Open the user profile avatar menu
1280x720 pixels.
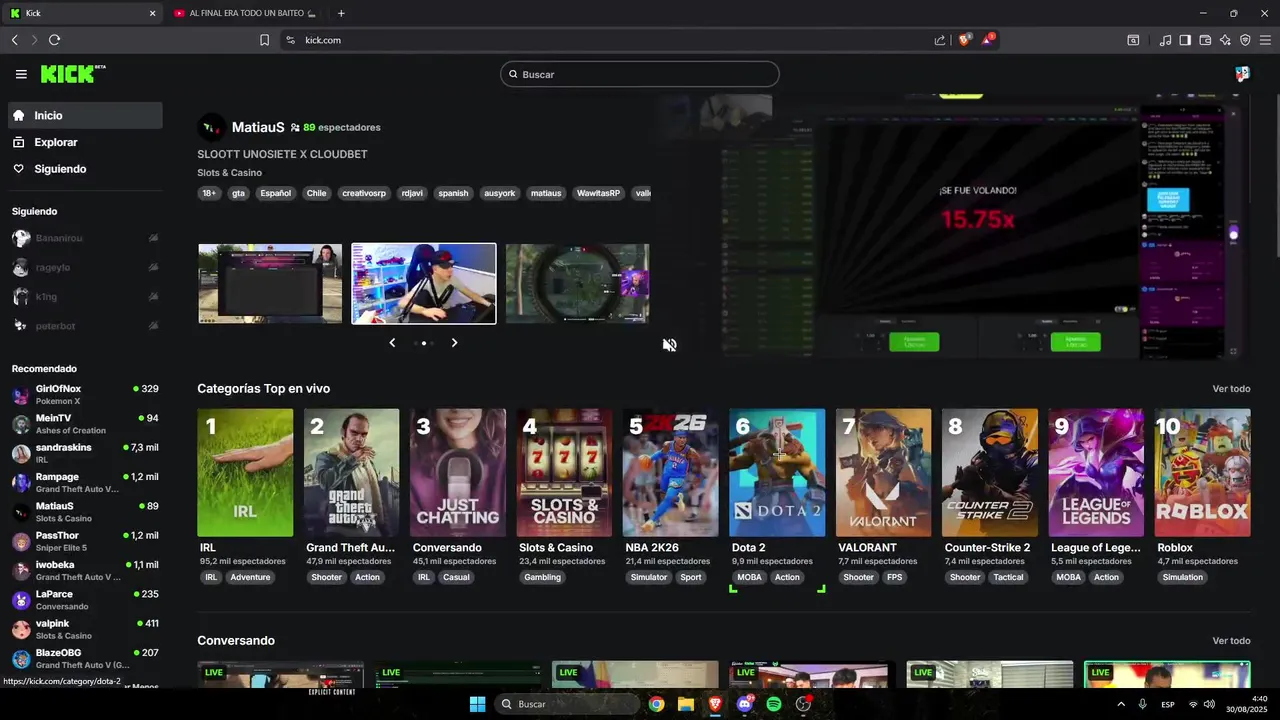coord(1242,74)
